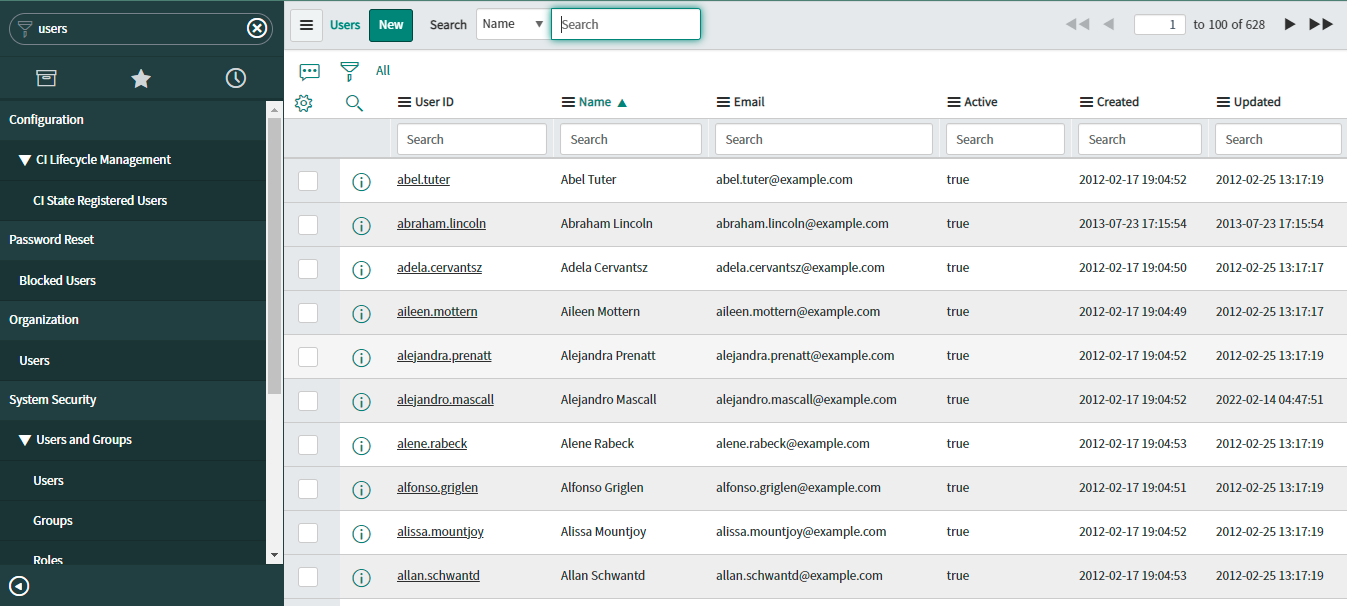This screenshot has width=1347, height=606.
Task: Open the list controls hamburger menu
Action: pos(307,25)
